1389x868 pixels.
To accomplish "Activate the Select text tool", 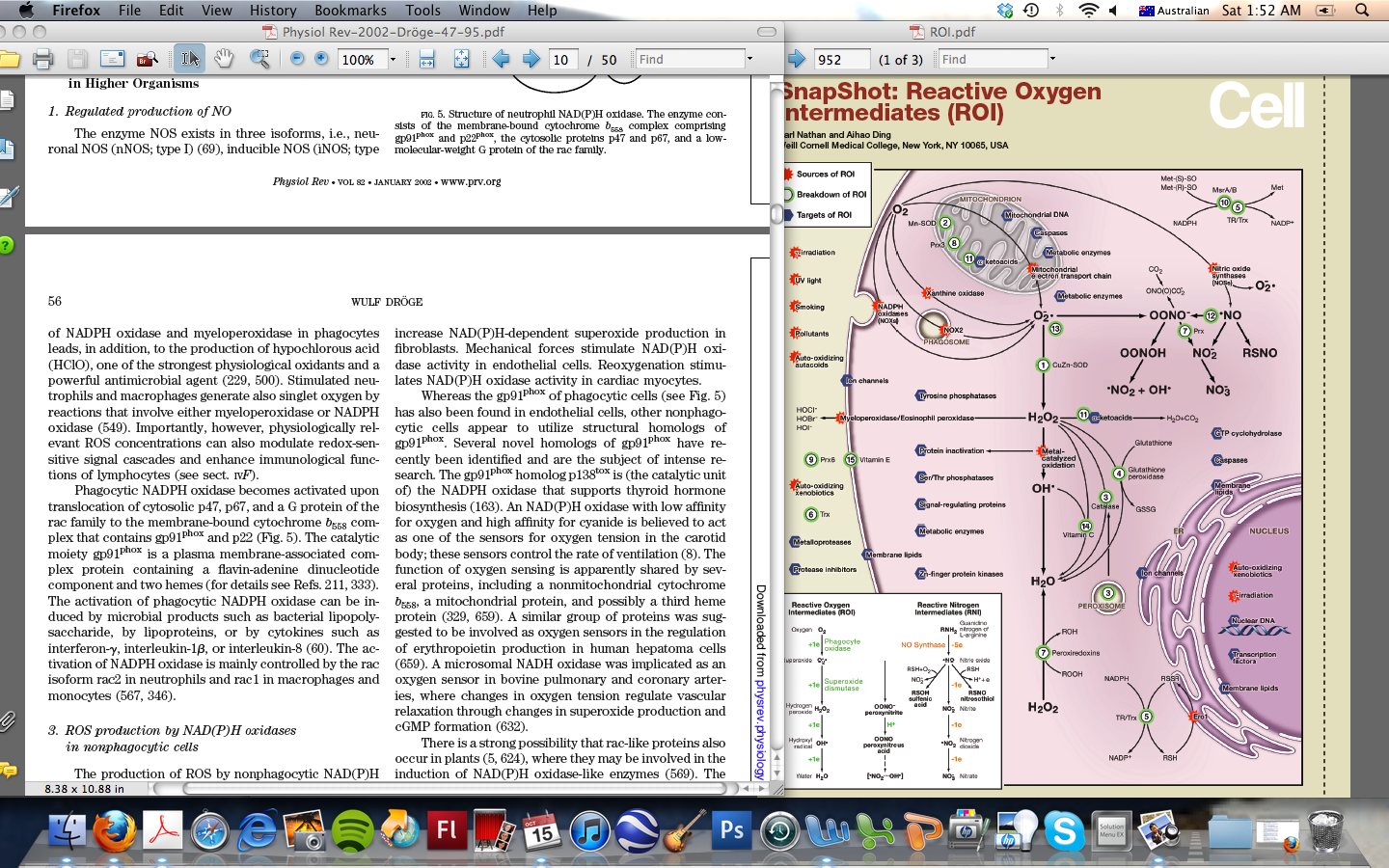I will (x=189, y=60).
